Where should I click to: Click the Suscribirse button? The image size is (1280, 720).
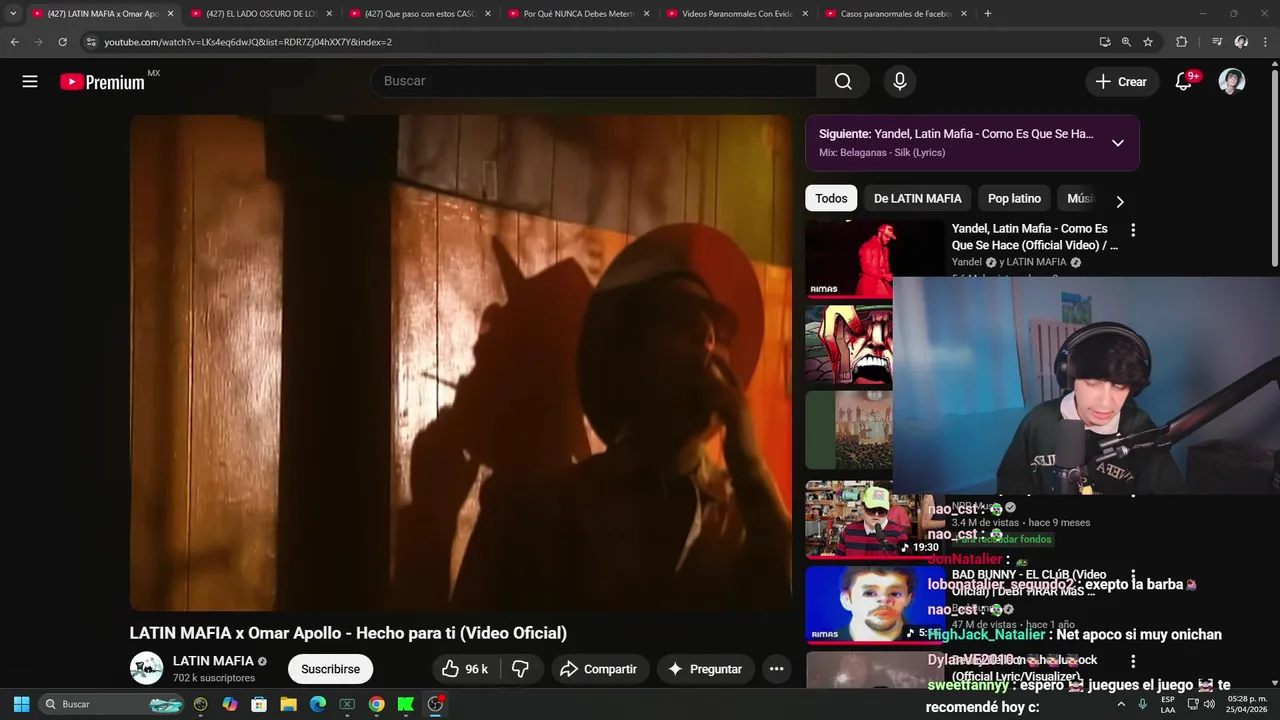coord(330,669)
